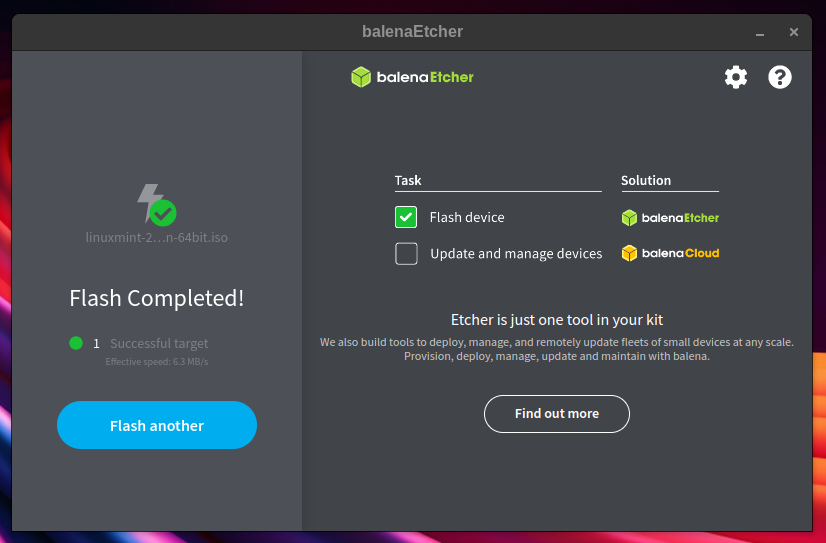Close the balenaEtcher window

coord(794,32)
